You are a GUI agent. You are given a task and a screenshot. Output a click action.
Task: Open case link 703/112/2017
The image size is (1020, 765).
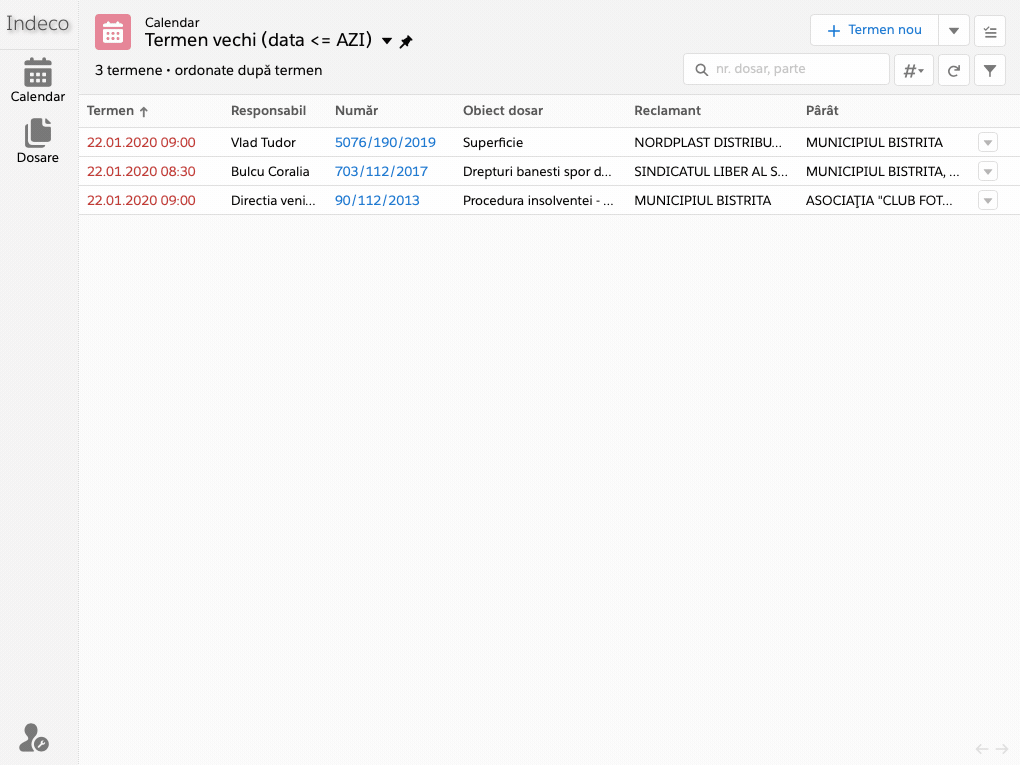tap(381, 171)
